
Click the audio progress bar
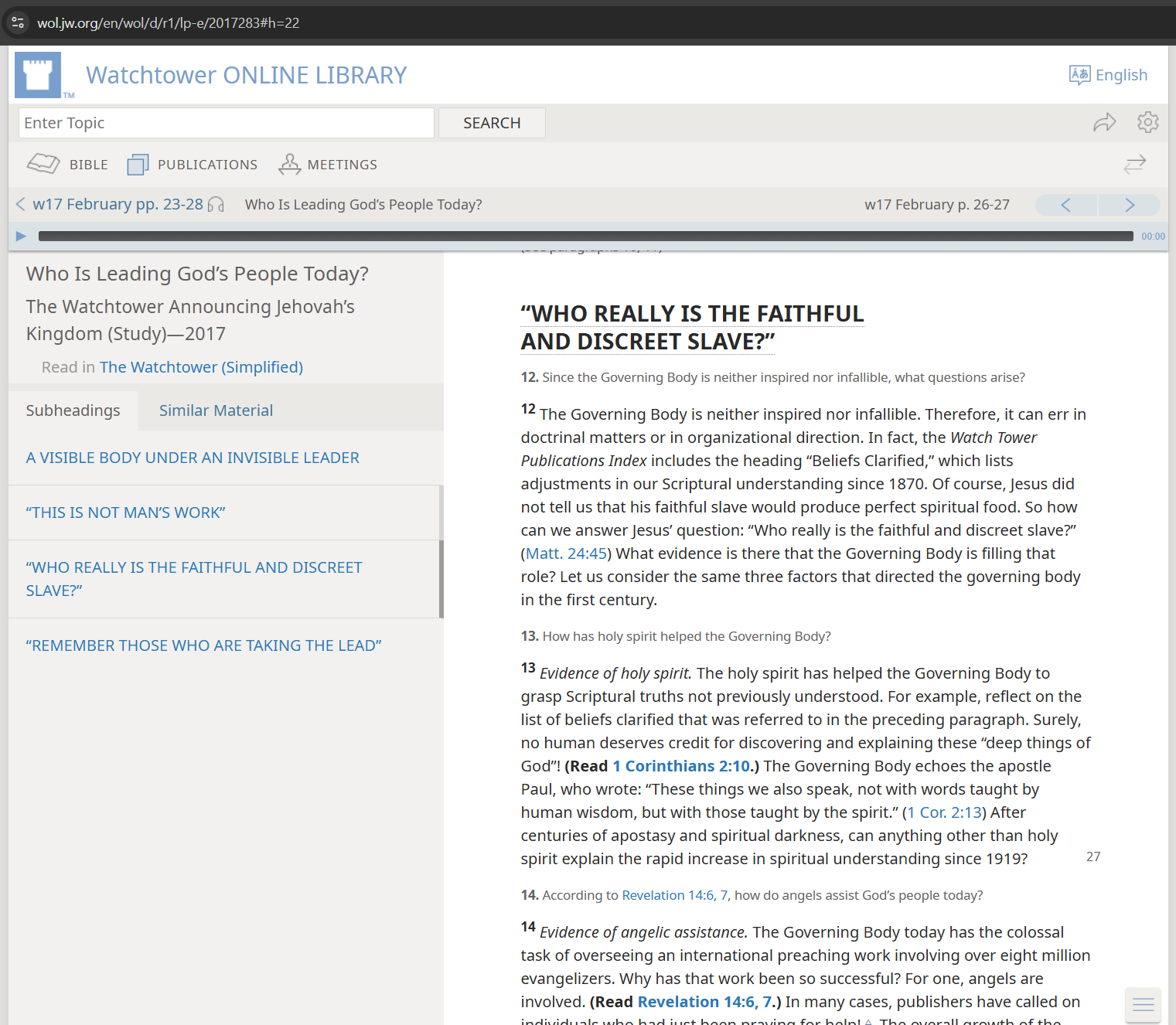[585, 237]
